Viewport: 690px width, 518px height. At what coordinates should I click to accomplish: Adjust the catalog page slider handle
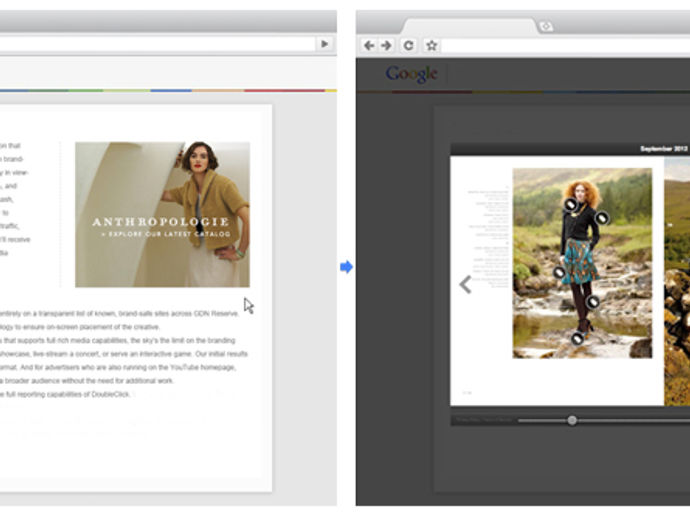(x=572, y=420)
